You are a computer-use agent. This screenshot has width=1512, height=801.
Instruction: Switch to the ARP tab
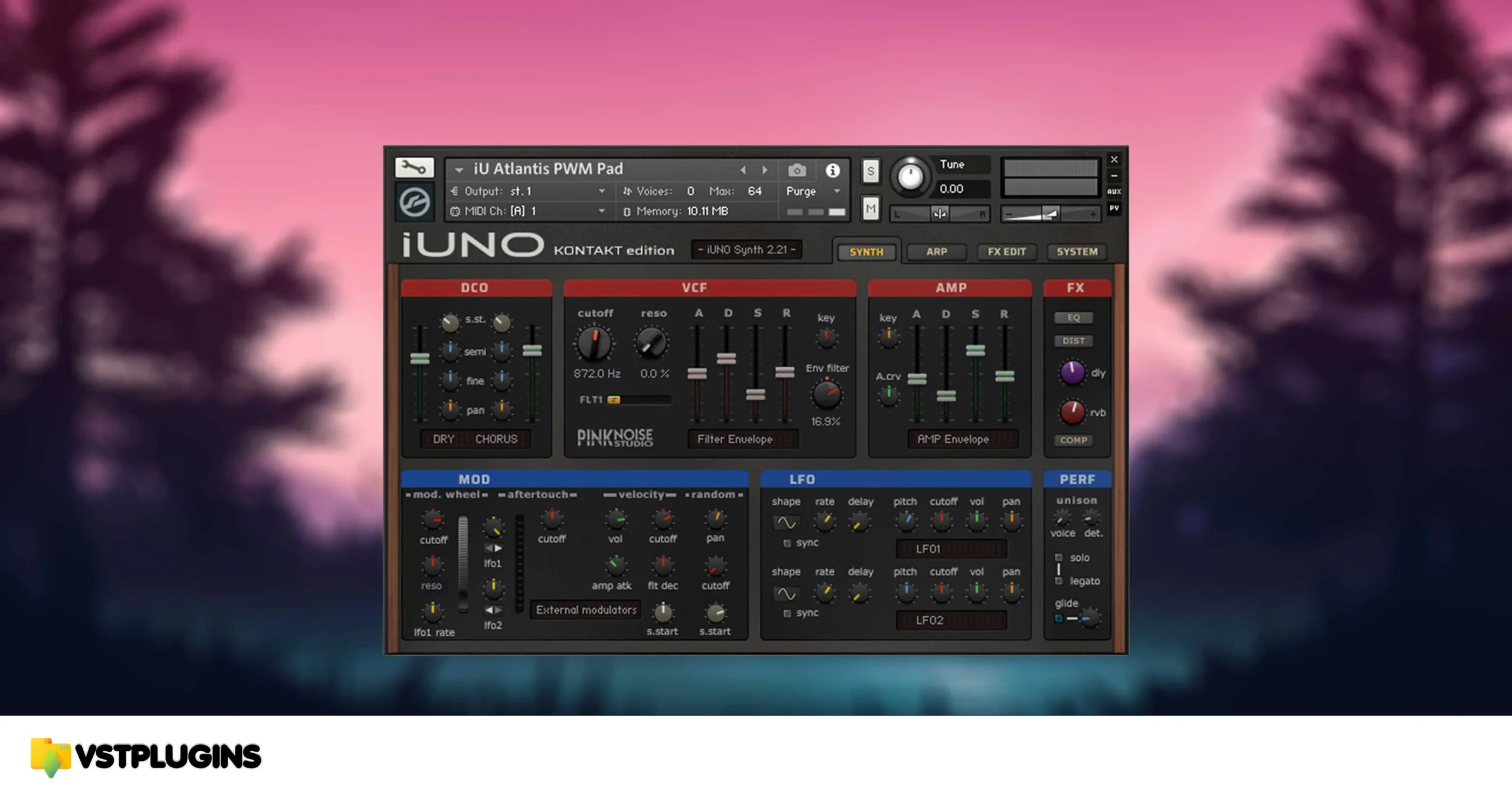coord(937,252)
